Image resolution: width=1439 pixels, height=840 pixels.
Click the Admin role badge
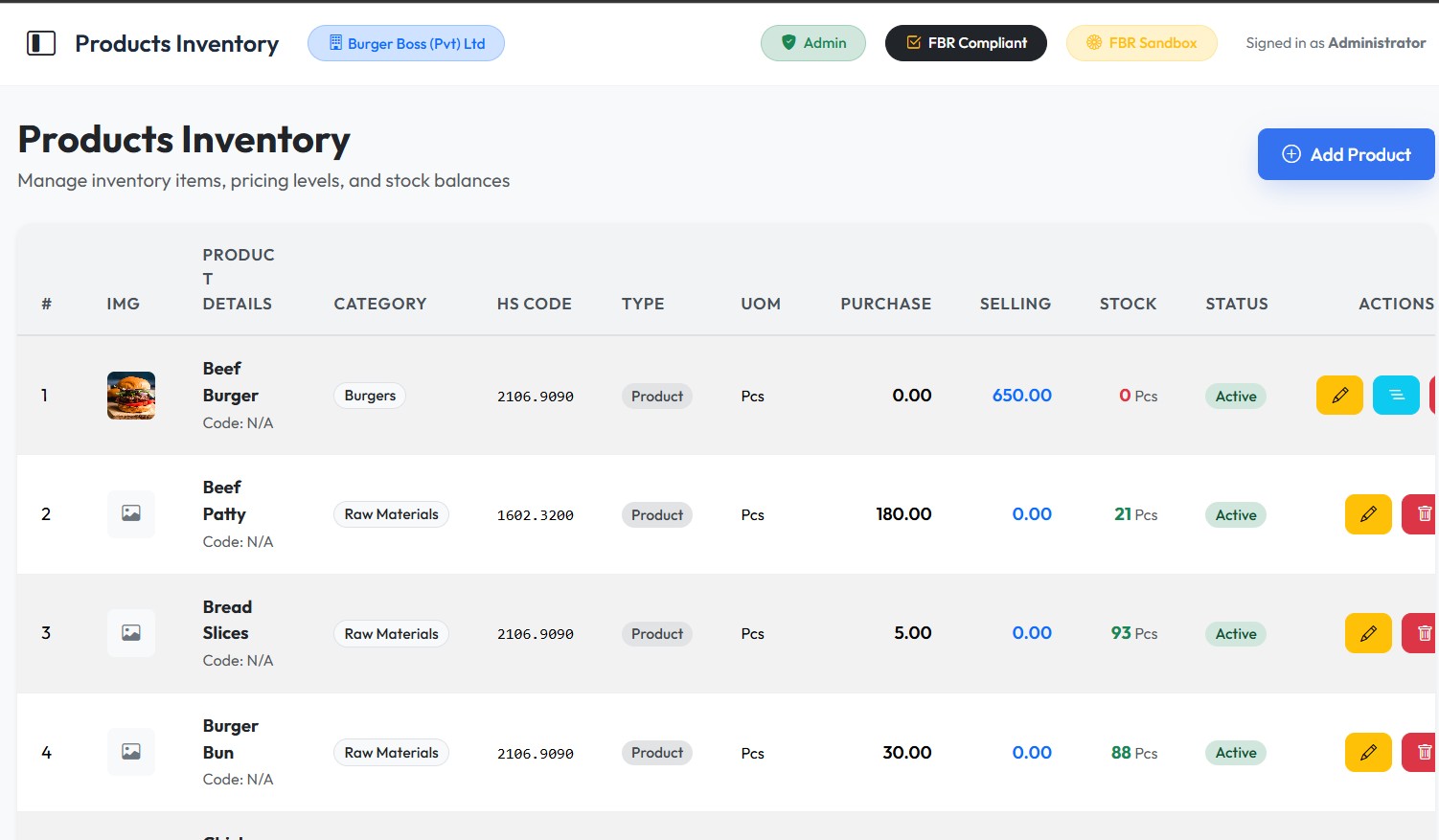pos(813,43)
